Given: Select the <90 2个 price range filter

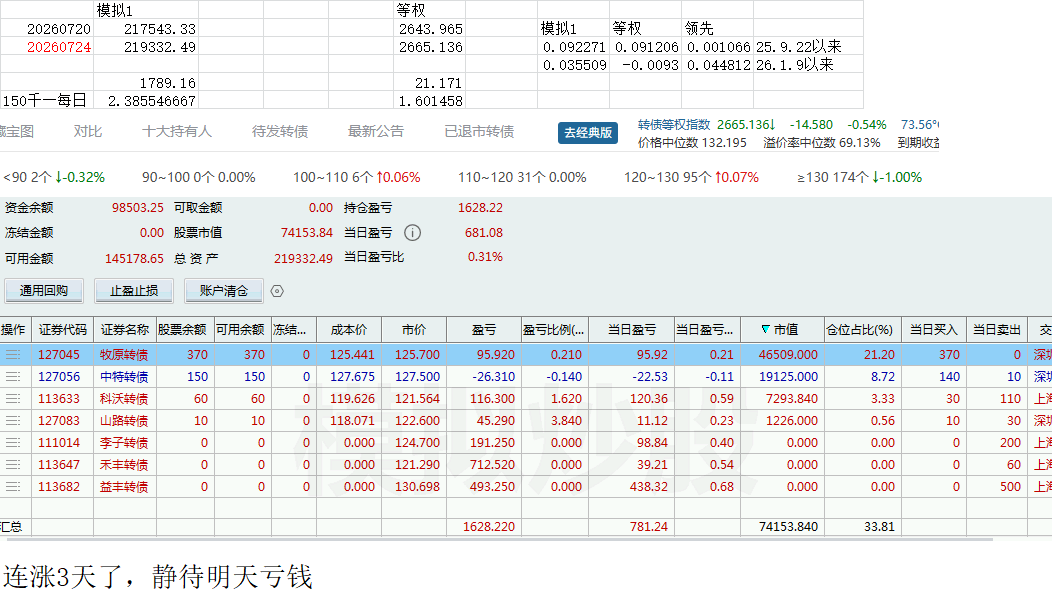Looking at the screenshot, I should (54, 177).
